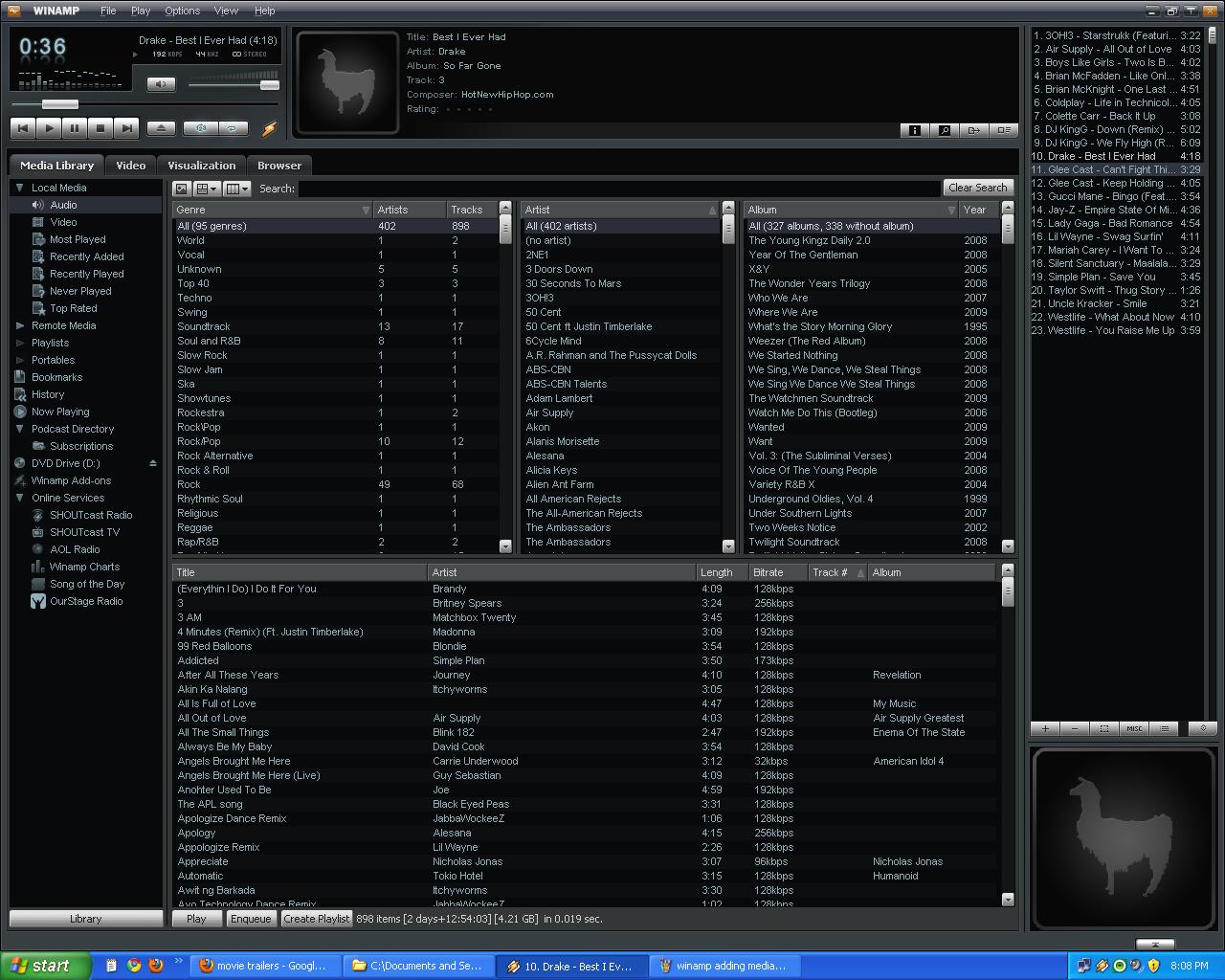Select Recently Added smart view

(x=86, y=256)
